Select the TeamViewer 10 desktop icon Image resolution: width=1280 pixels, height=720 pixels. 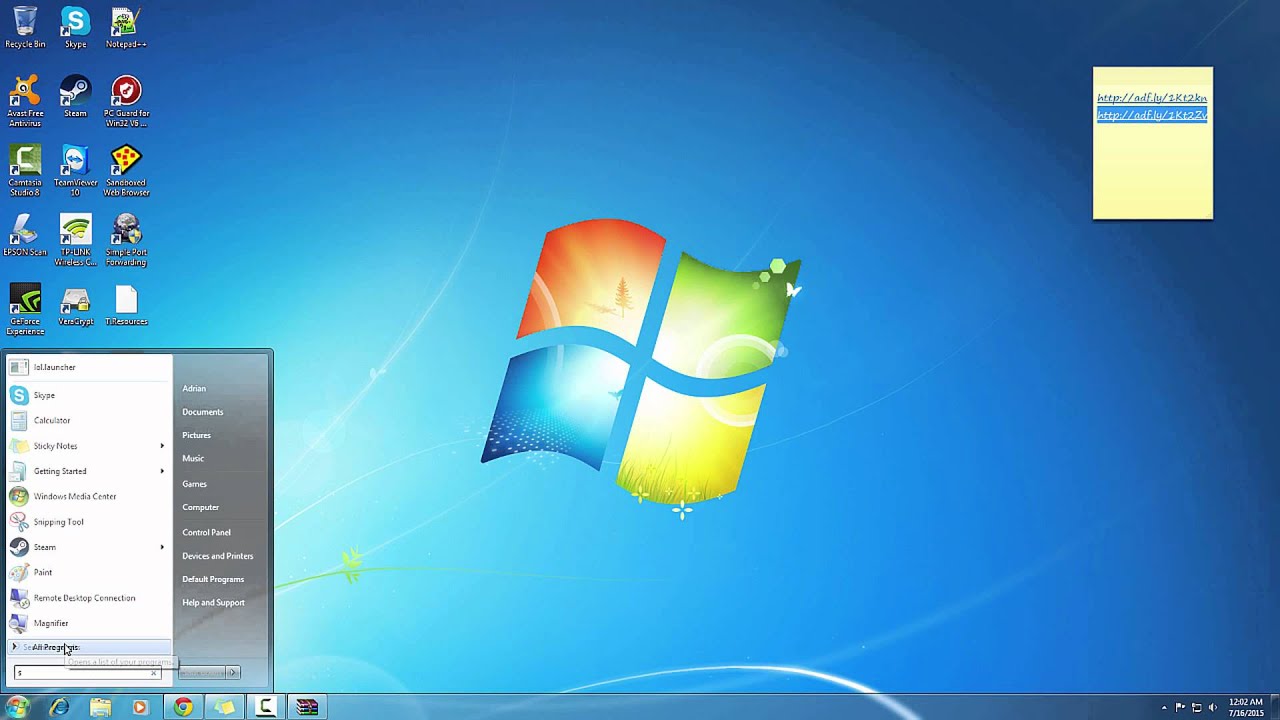tap(75, 170)
